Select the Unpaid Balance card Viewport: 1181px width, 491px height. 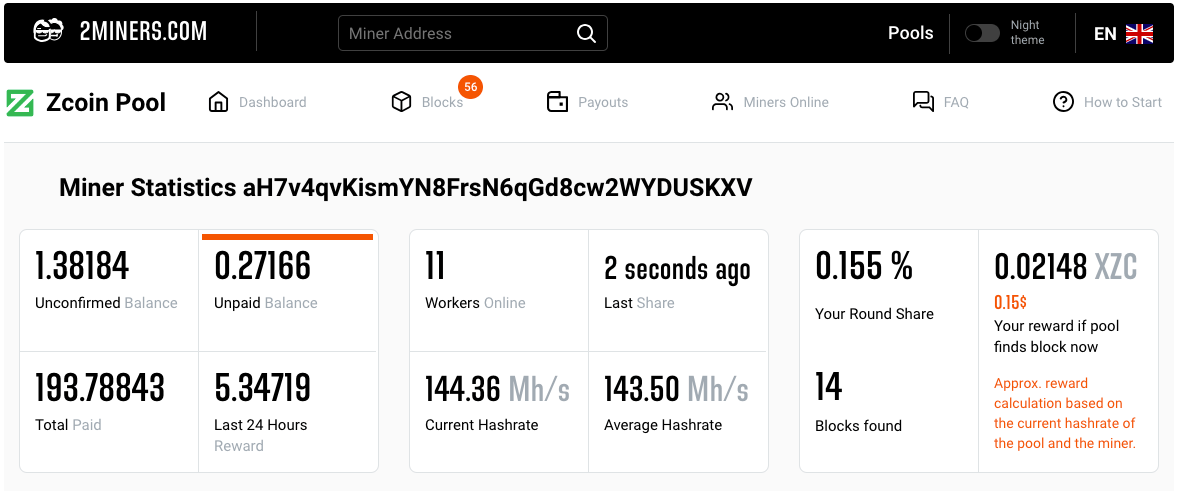point(288,290)
